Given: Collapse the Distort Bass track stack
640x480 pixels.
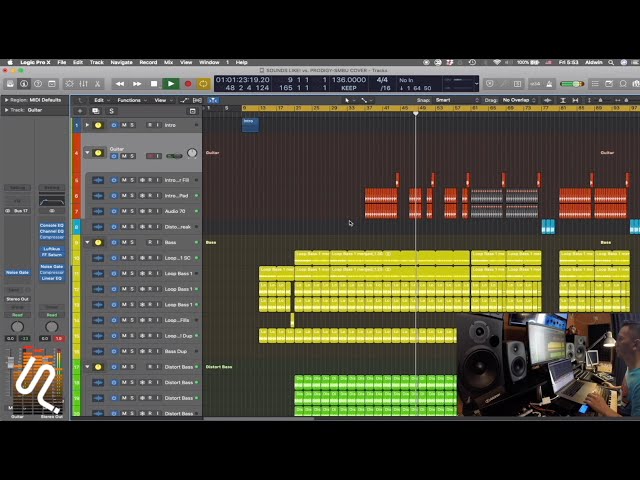Looking at the screenshot, I should 87,367.
